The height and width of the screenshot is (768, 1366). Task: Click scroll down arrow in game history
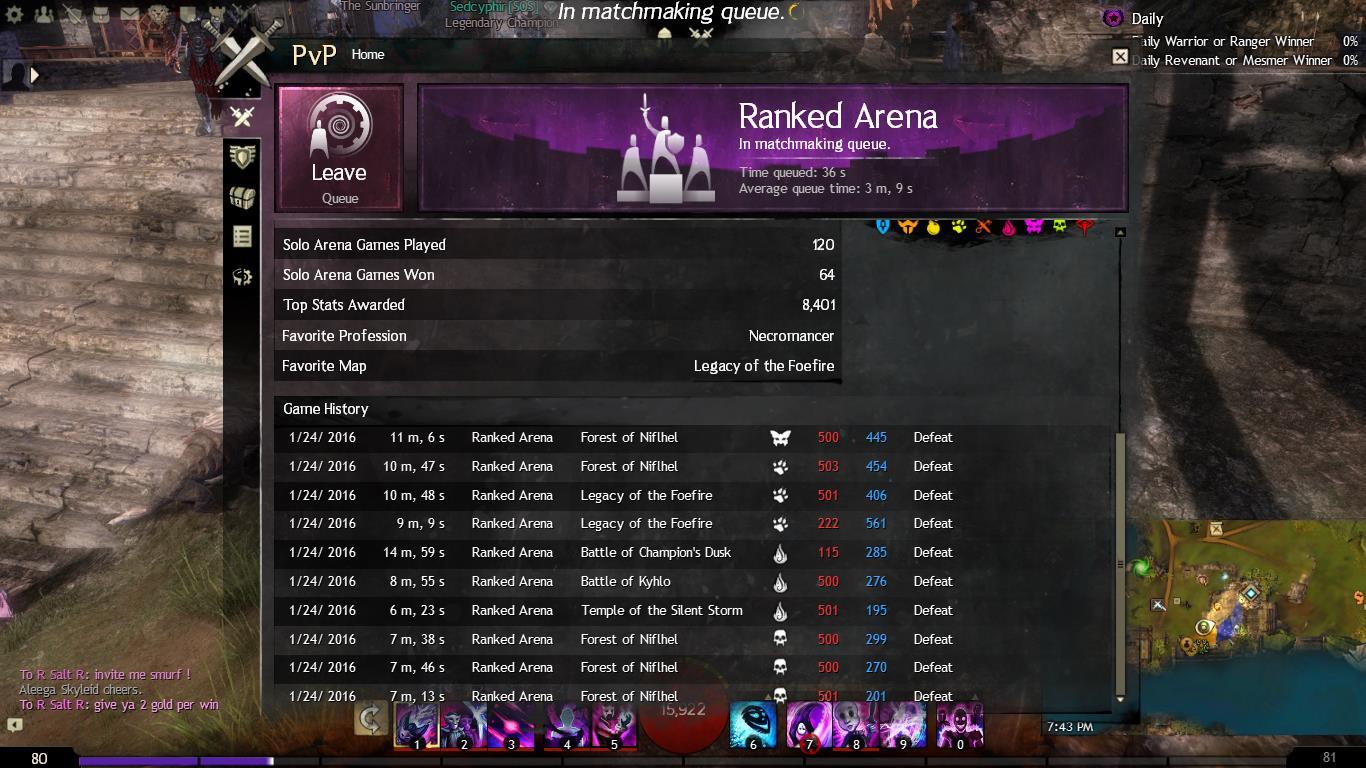click(1120, 699)
